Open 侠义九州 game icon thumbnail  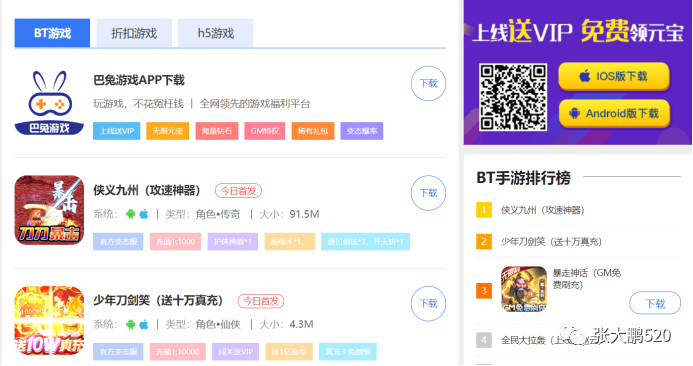point(49,210)
